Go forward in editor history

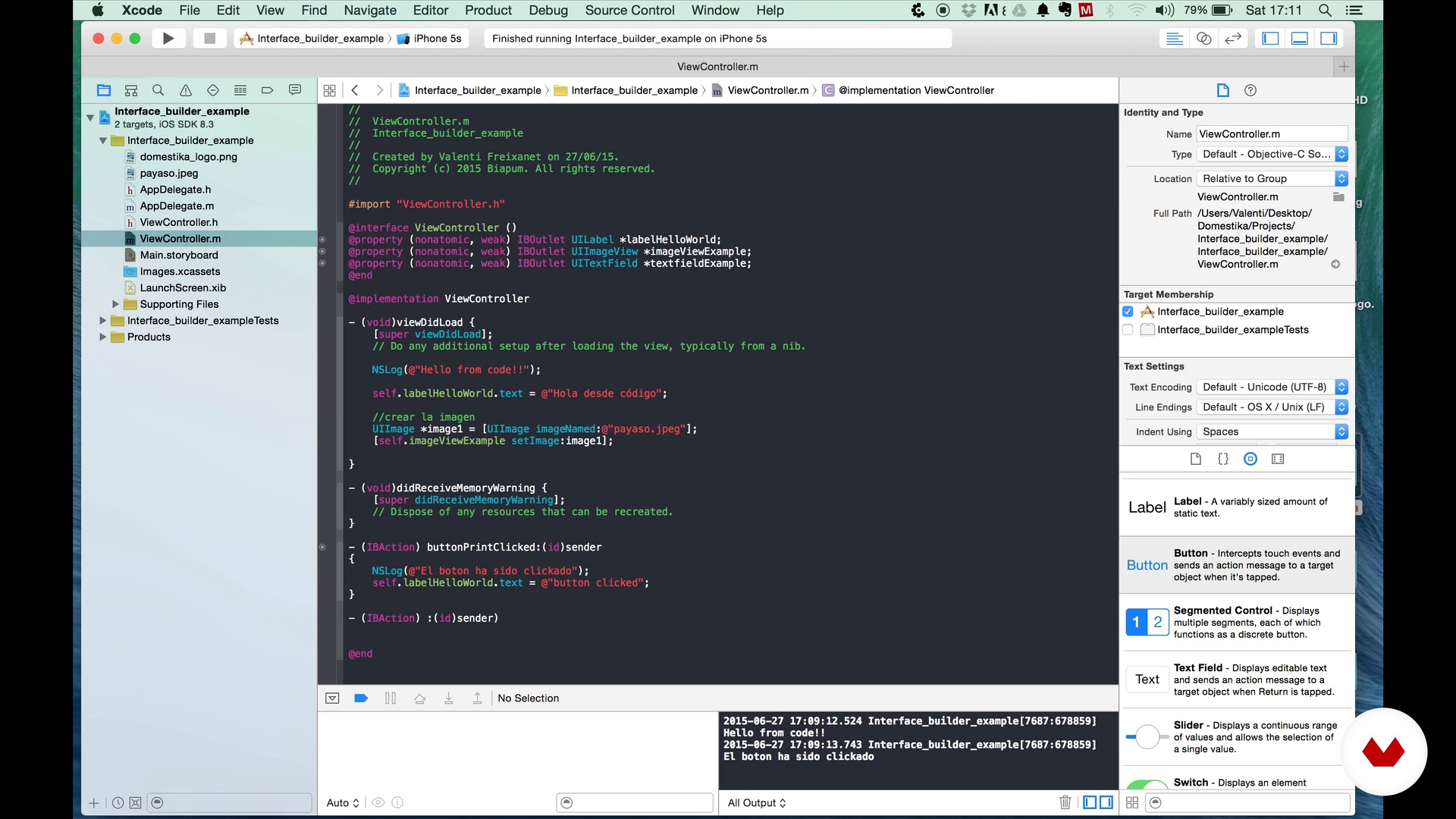click(x=379, y=90)
